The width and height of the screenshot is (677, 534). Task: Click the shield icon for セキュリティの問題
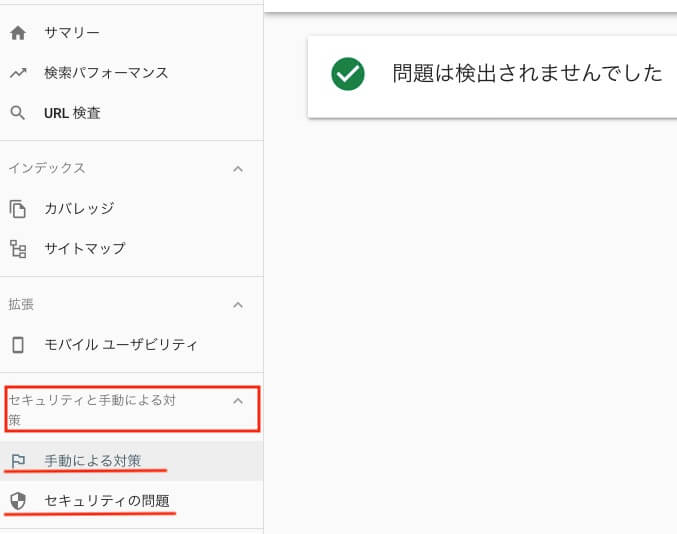coord(18,501)
